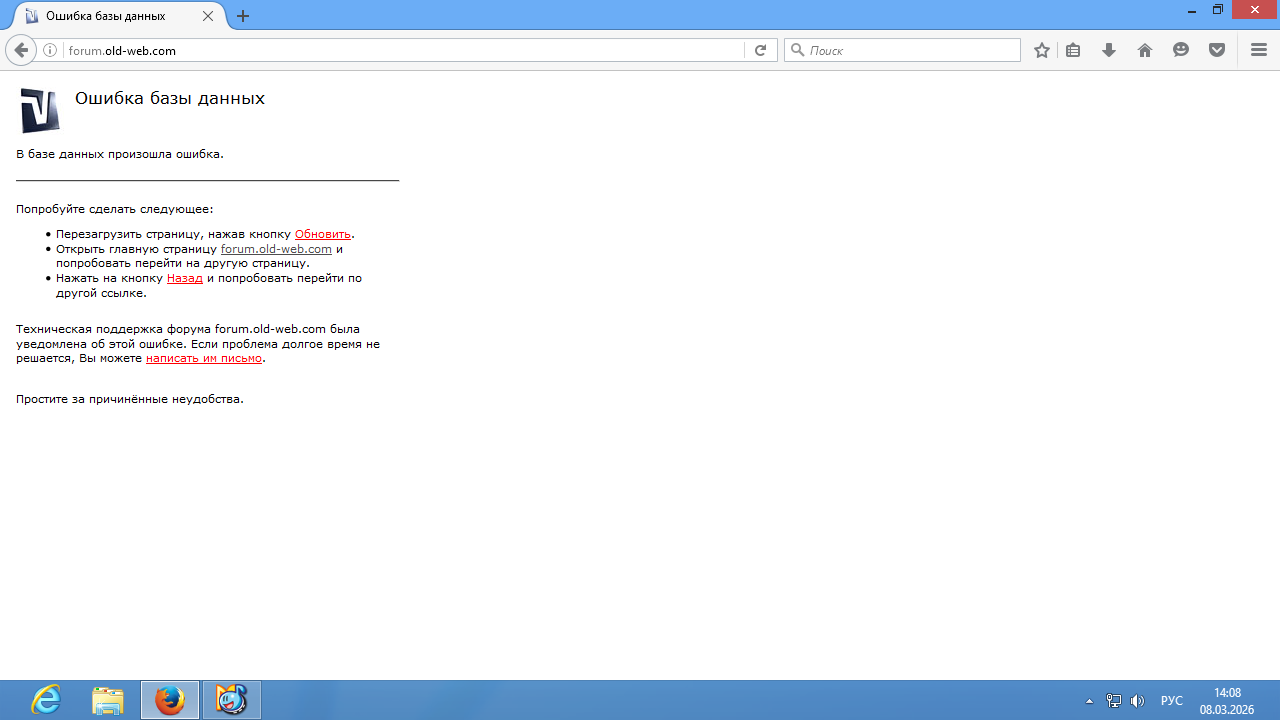Click the smiley face Hello icon

1181,50
